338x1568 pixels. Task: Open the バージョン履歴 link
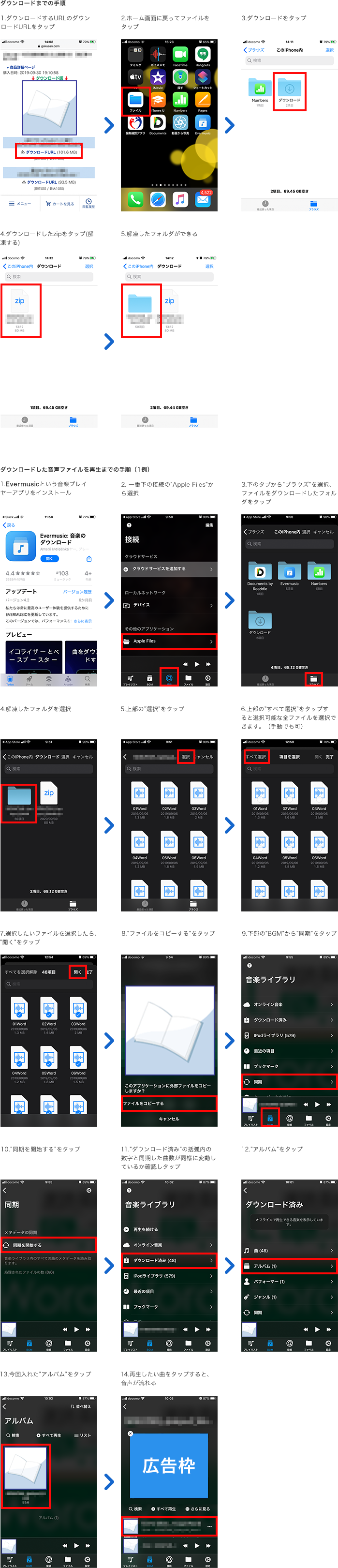click(77, 592)
